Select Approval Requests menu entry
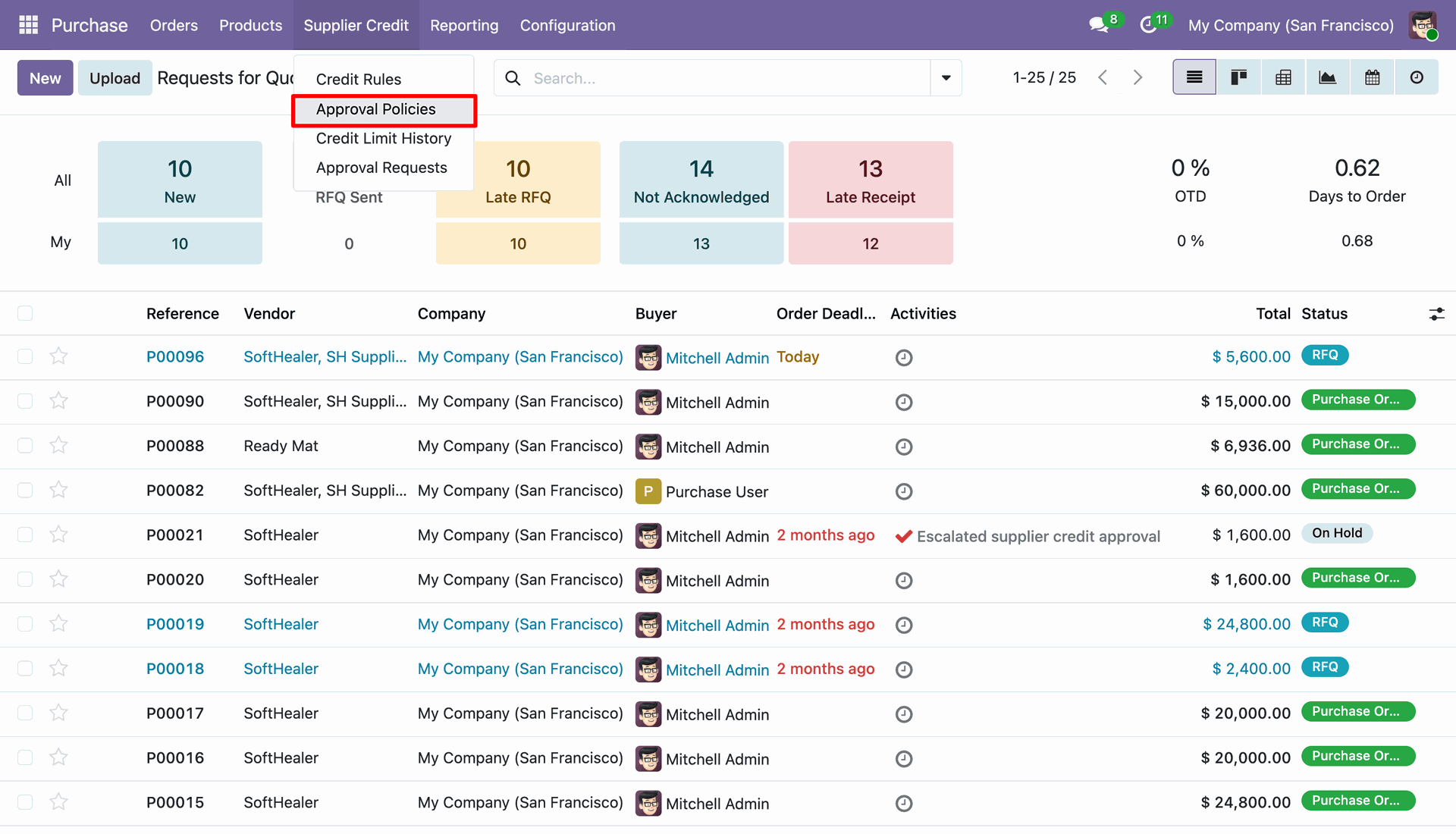This screenshot has height=834, width=1456. coord(384,168)
